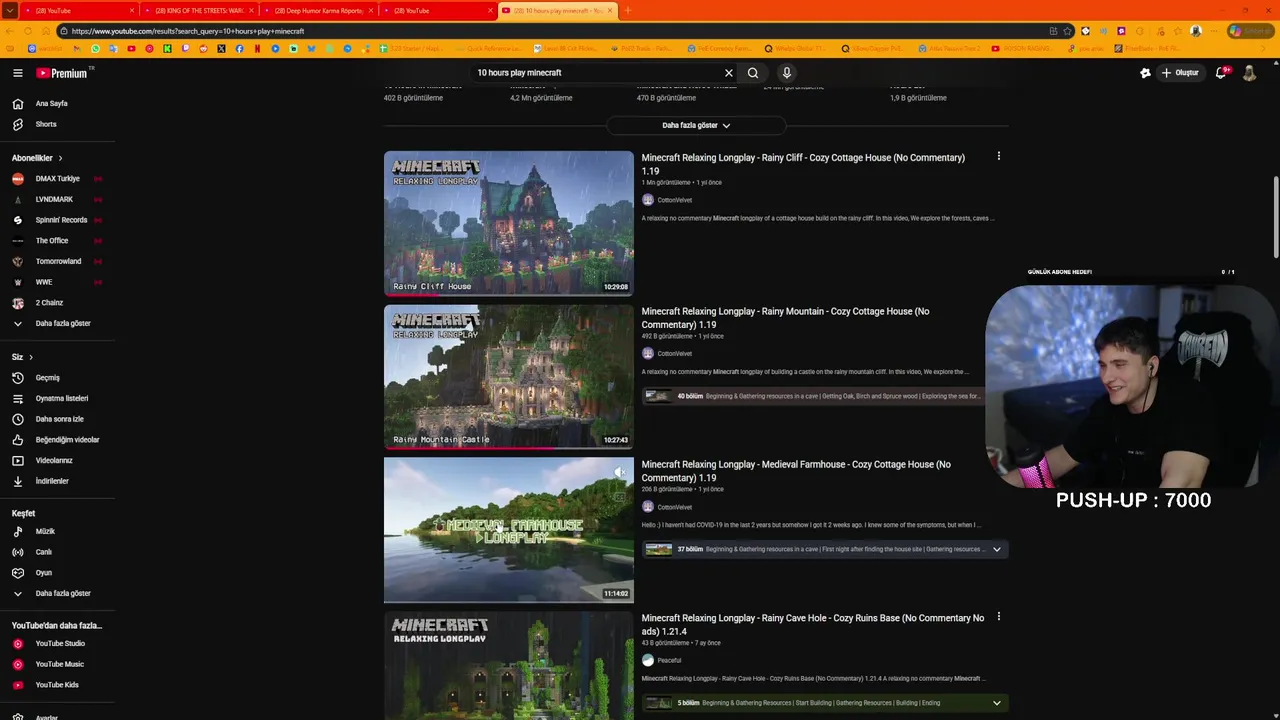1280x720 pixels.
Task: Open Canlı live section
Action: (x=44, y=552)
